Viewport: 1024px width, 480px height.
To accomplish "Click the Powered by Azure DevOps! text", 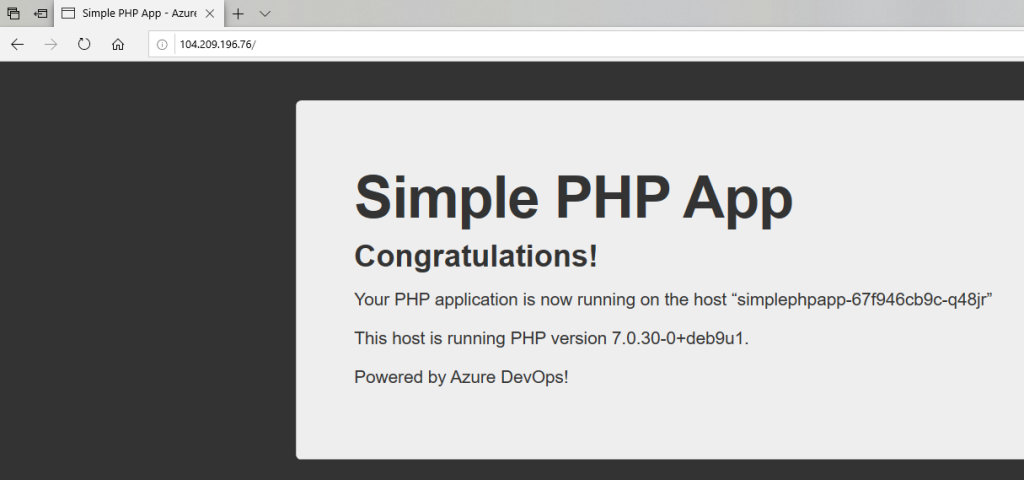I will pos(461,377).
